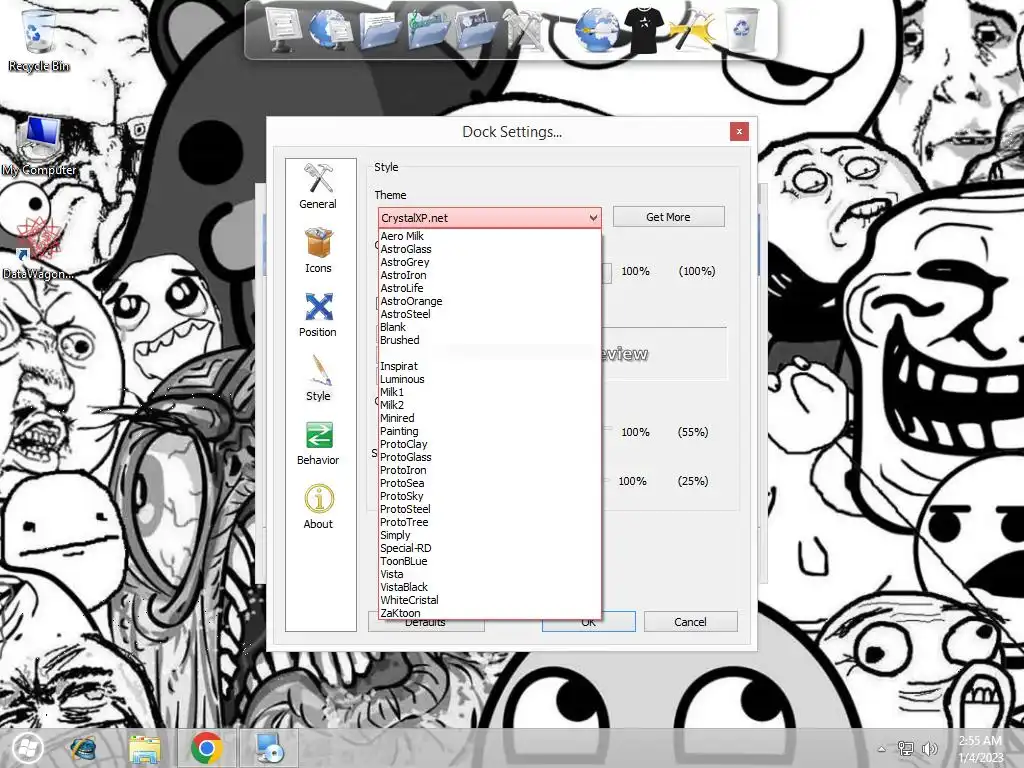Launch web browser globe icon in dock

(596, 29)
